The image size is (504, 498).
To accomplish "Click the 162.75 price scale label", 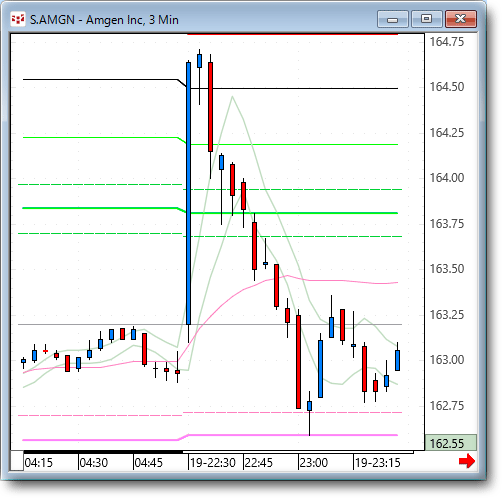I will (x=447, y=406).
